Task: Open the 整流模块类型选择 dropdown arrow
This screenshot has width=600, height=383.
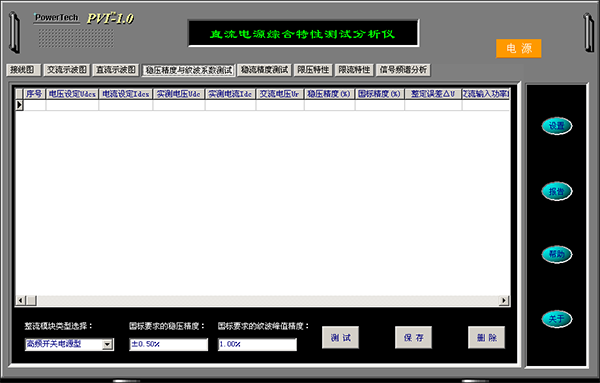Action: [108, 344]
